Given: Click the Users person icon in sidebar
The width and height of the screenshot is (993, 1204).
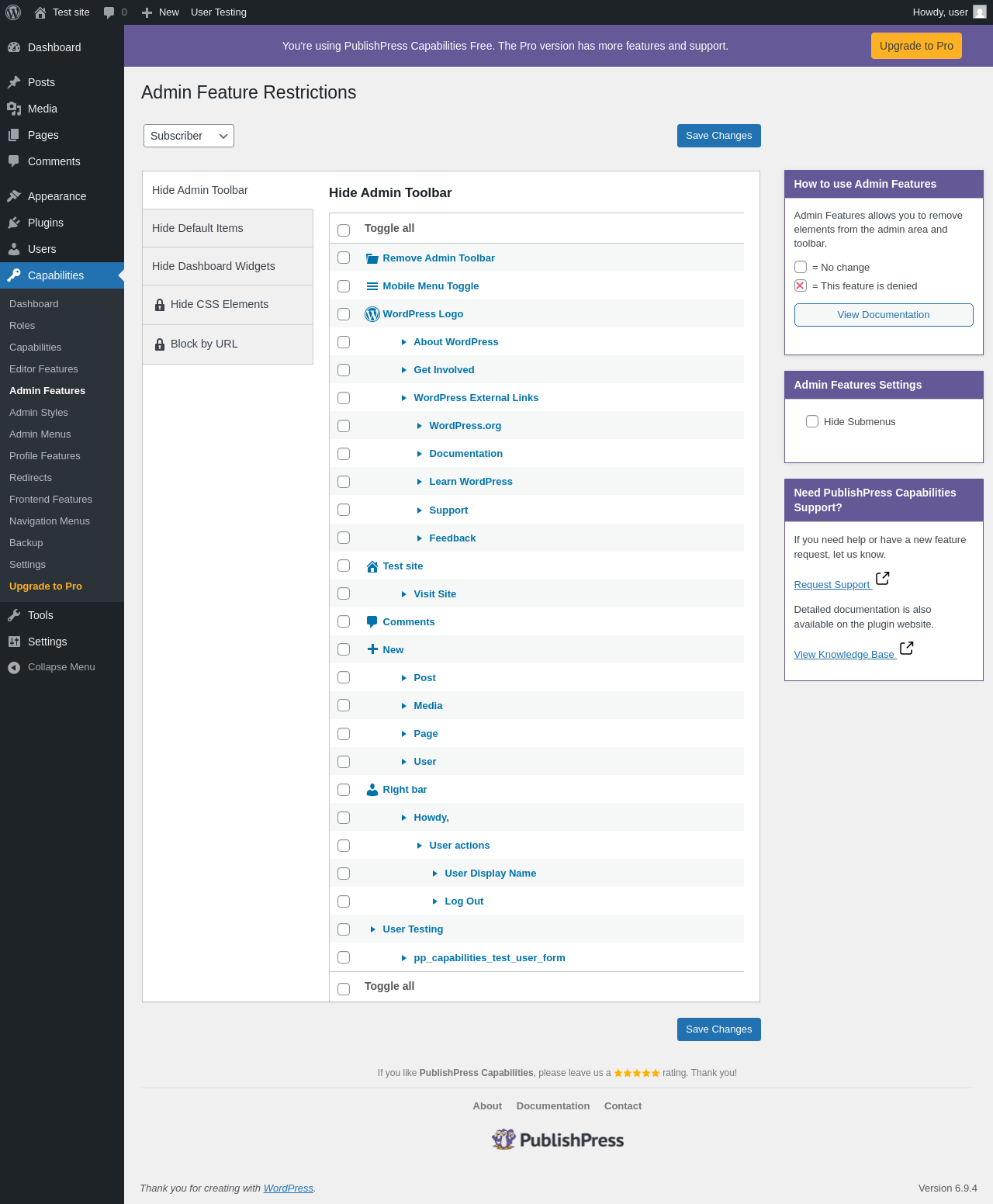Looking at the screenshot, I should click(x=14, y=249).
